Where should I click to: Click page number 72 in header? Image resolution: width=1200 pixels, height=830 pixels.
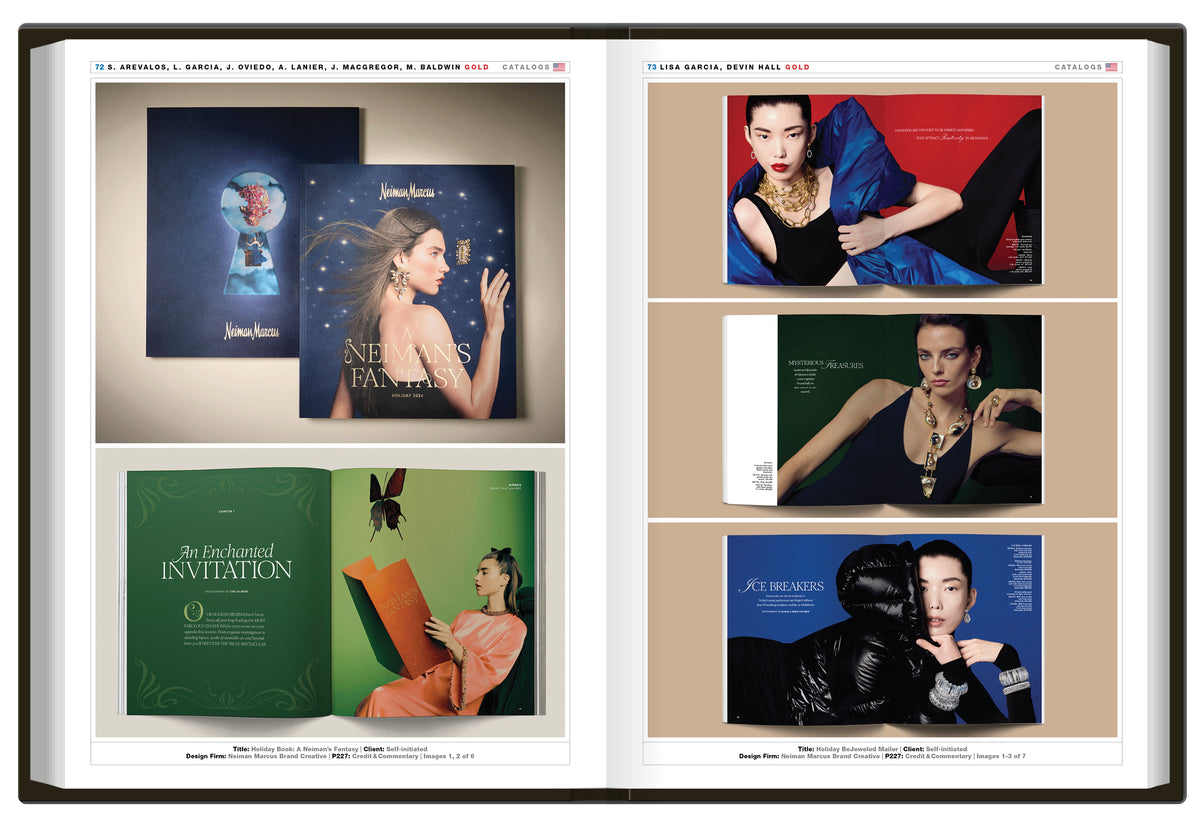(99, 67)
